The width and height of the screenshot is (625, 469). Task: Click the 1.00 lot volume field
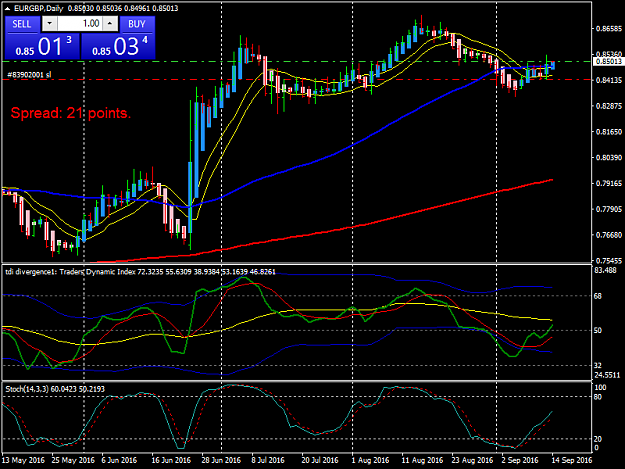(80, 24)
